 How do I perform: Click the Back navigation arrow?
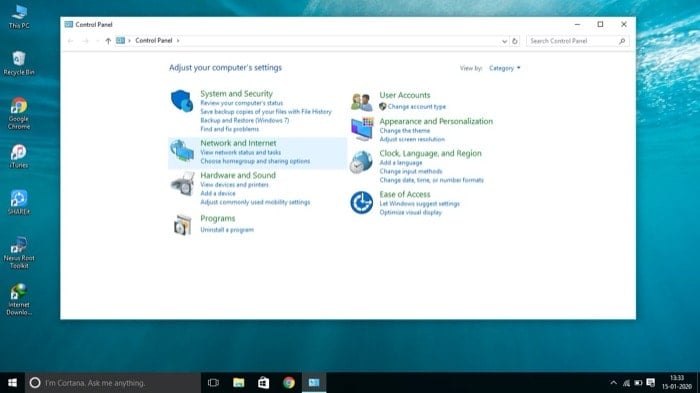point(71,41)
